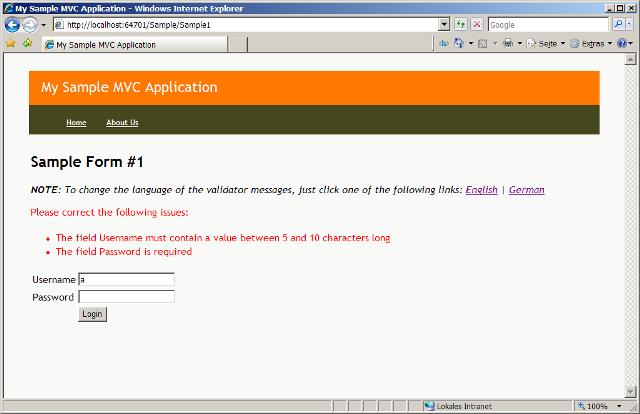The height and width of the screenshot is (414, 640).
Task: Open the Extras toolbar dropdown menu
Action: point(595,44)
